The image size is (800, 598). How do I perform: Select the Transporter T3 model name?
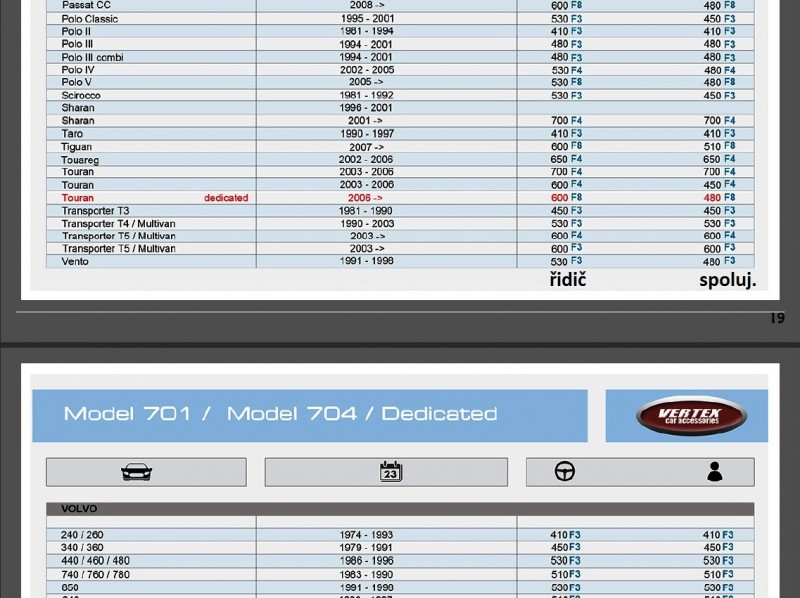96,211
